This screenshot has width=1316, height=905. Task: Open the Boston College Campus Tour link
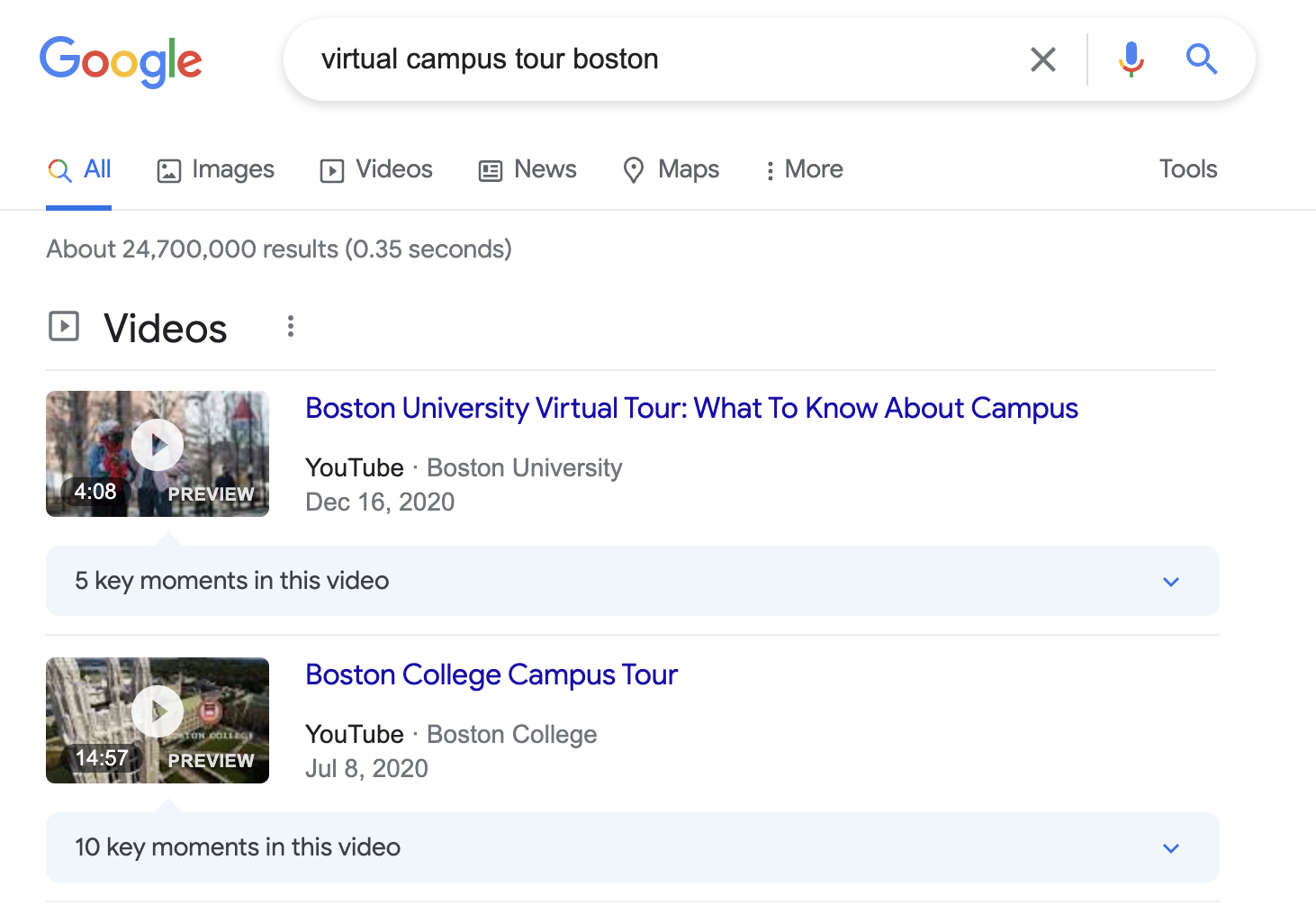coord(491,674)
